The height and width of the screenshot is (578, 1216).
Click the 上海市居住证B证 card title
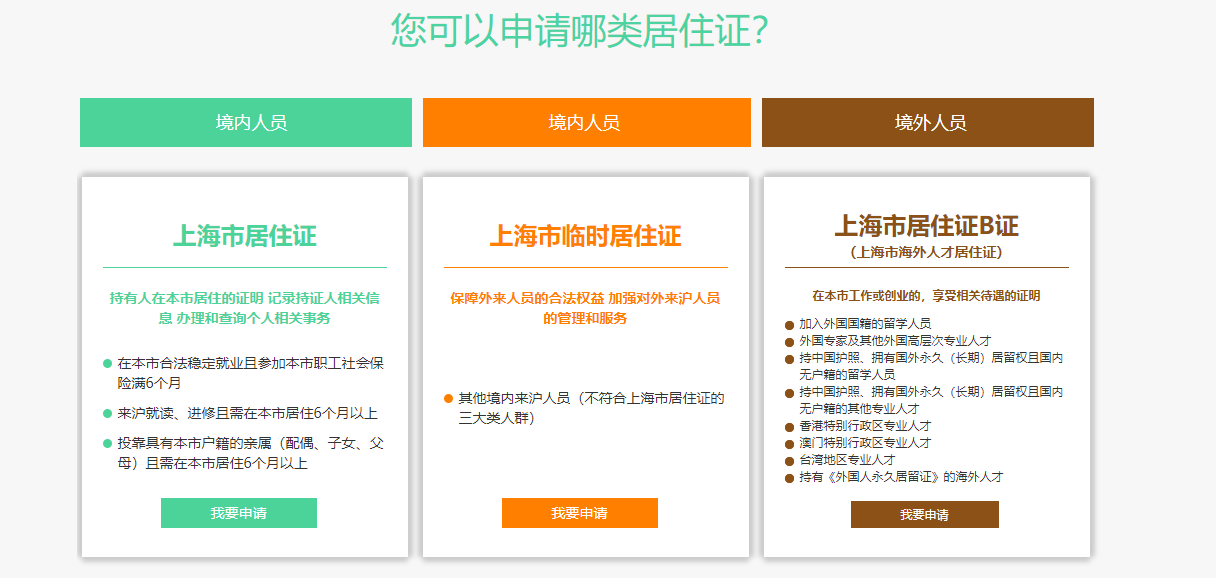(x=927, y=225)
